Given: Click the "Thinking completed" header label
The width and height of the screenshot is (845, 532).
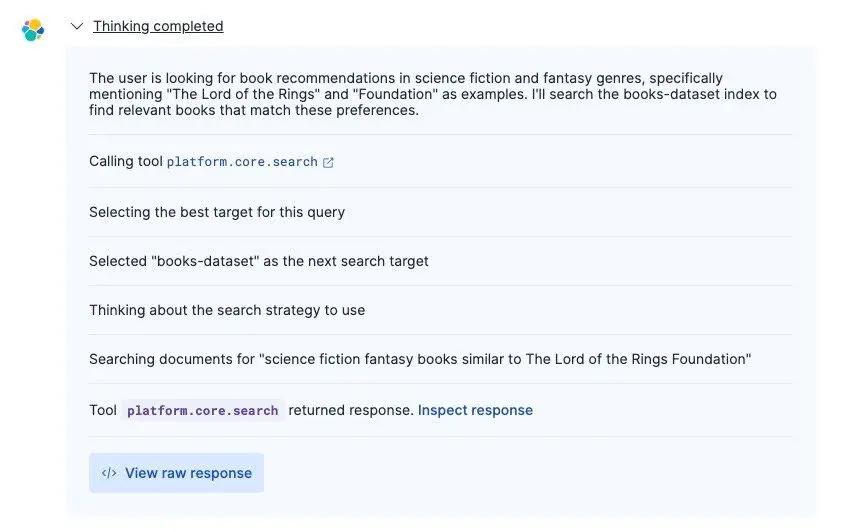Looking at the screenshot, I should [158, 27].
